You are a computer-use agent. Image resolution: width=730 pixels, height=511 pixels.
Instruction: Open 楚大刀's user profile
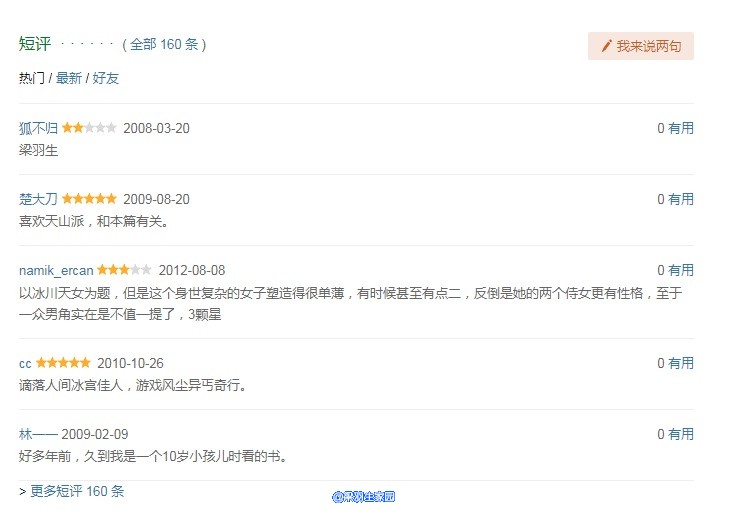click(x=38, y=199)
